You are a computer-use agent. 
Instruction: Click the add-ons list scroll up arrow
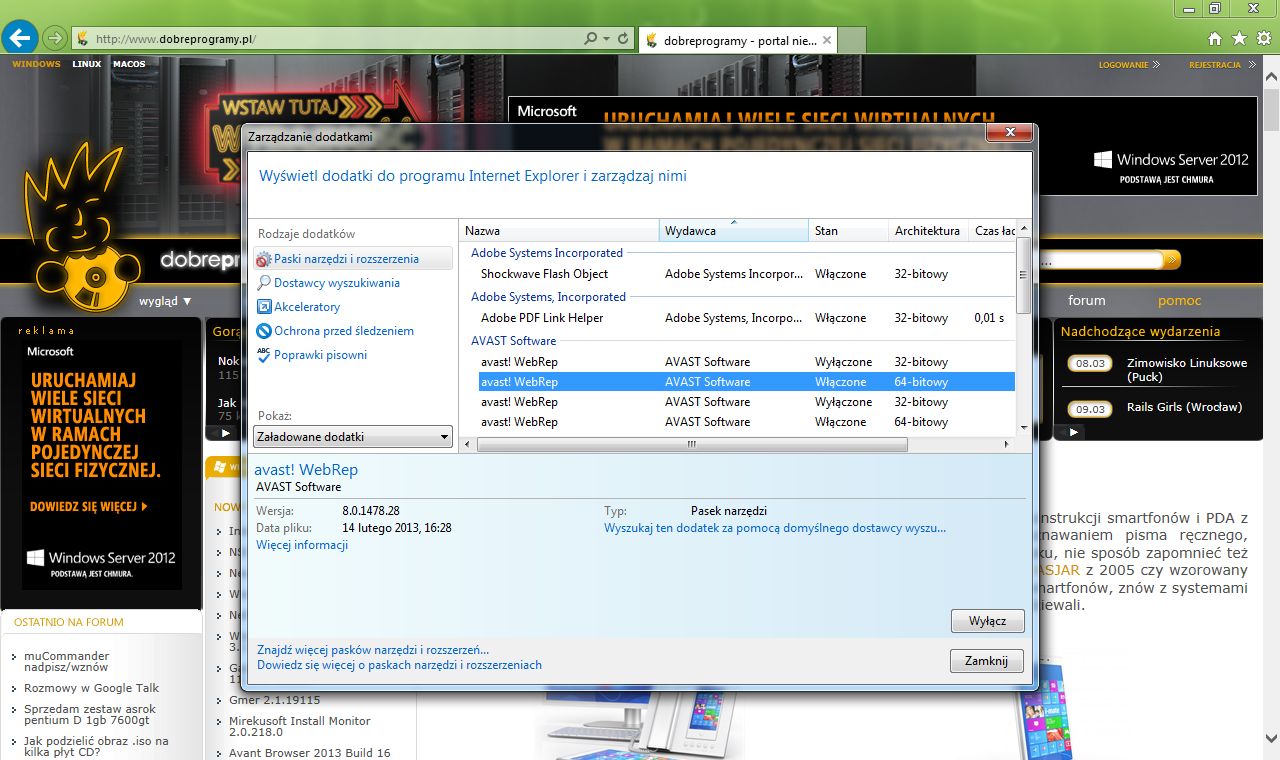click(x=1023, y=228)
